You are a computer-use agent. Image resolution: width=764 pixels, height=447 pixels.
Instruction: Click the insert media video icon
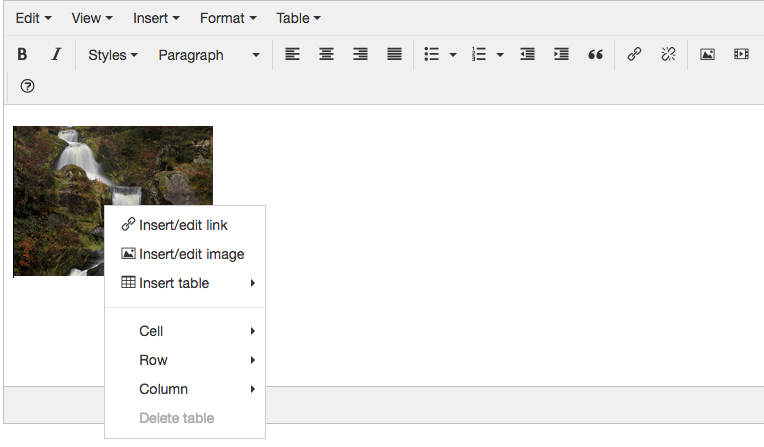click(x=741, y=55)
